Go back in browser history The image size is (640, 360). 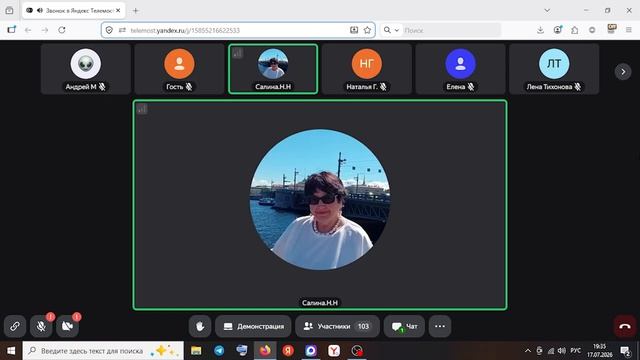[28, 30]
